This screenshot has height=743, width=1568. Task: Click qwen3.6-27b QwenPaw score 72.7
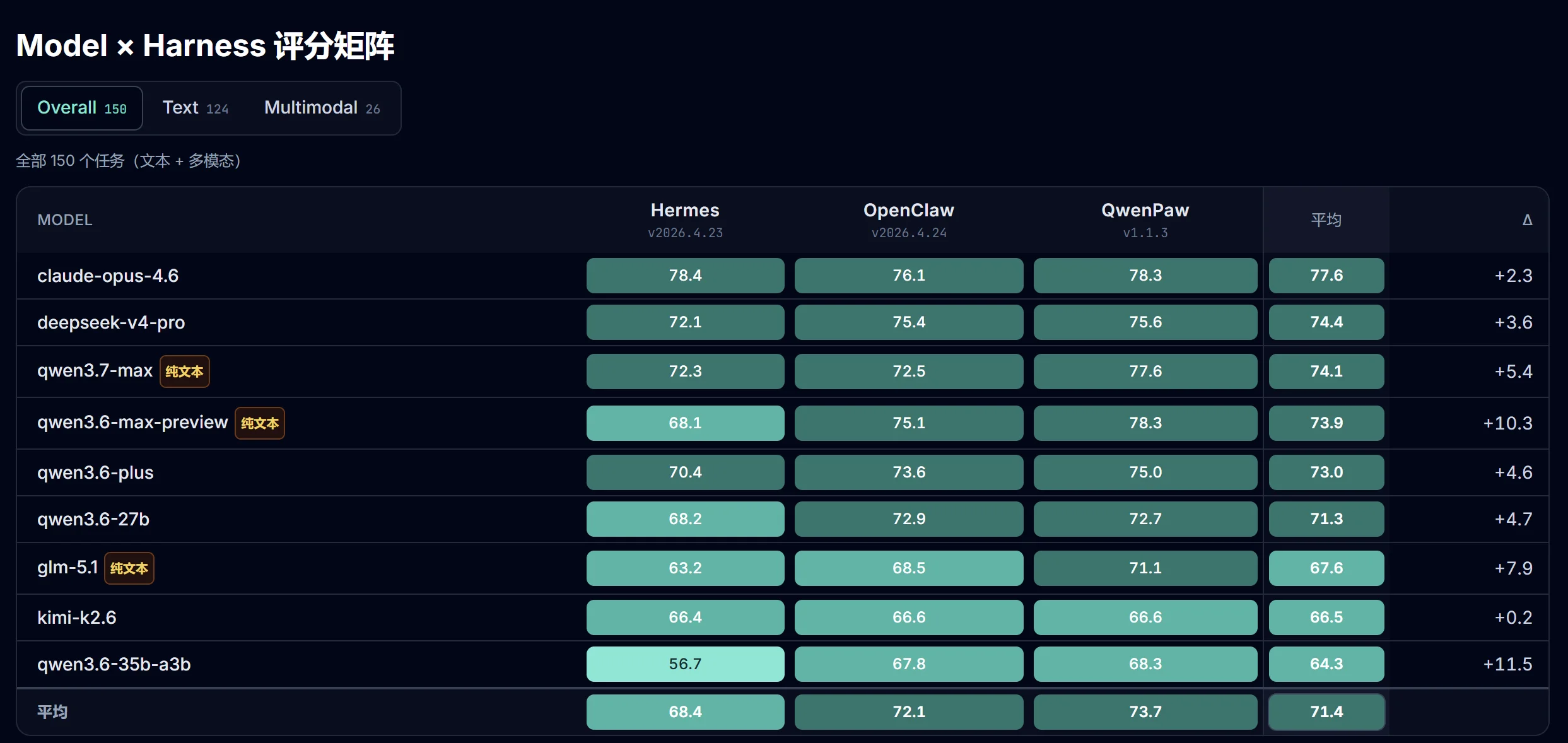(1145, 519)
